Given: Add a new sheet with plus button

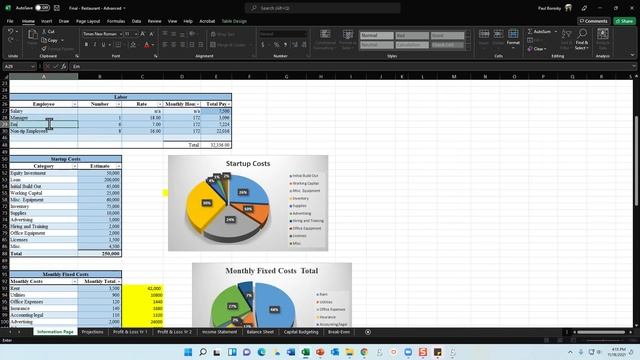Looking at the screenshot, I should pos(368,332).
